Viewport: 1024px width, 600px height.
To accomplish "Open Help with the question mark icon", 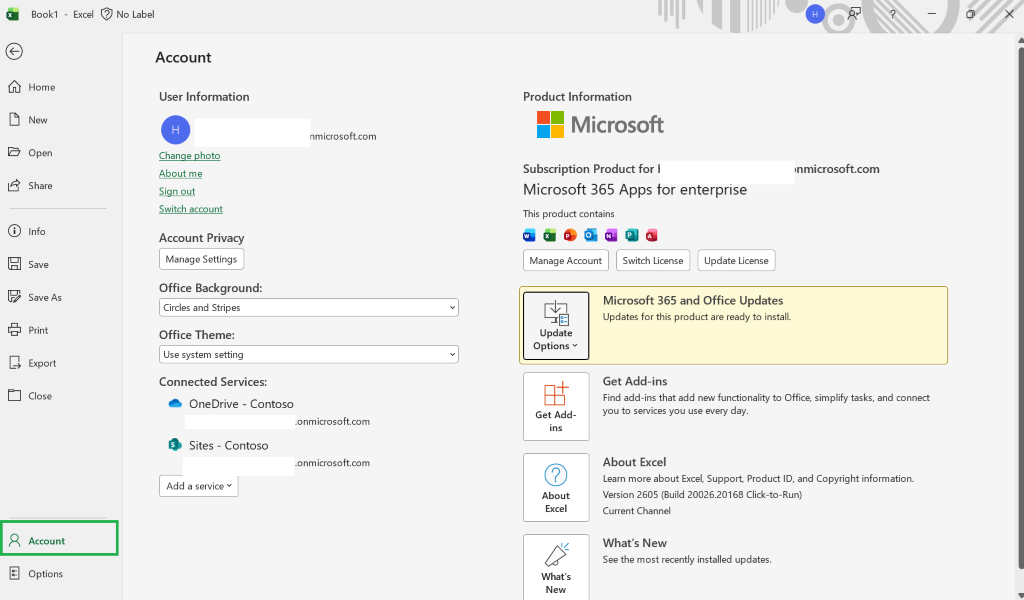I will point(892,14).
